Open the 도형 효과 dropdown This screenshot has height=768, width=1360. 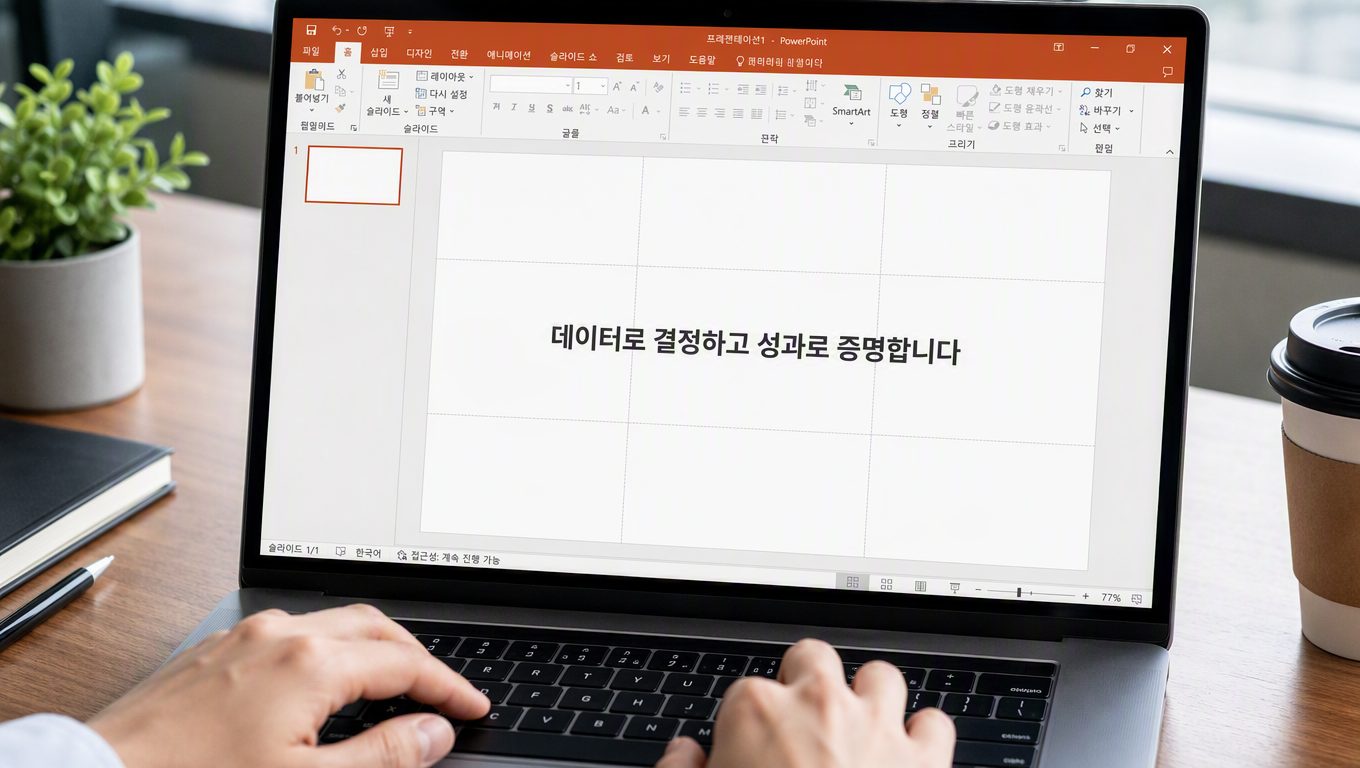(1019, 127)
